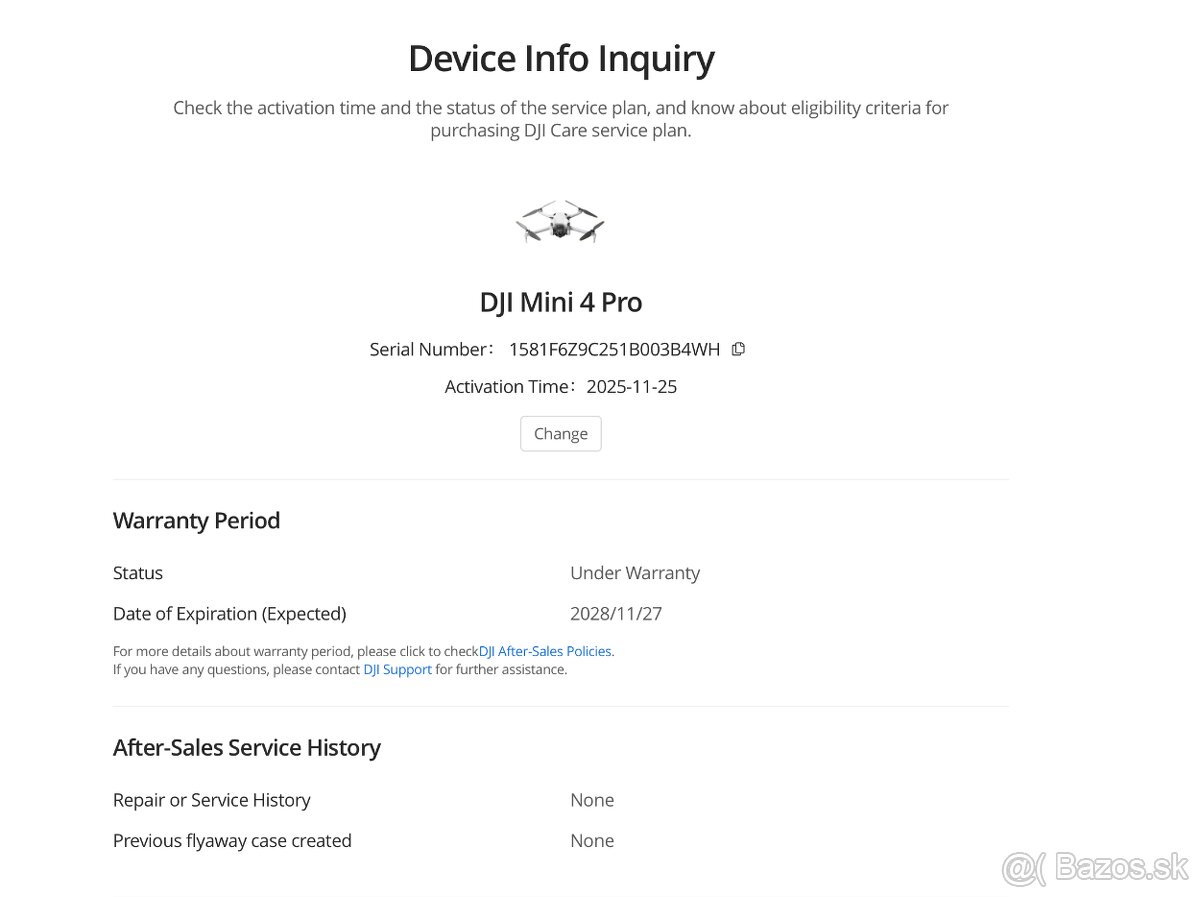
Task: Click the After-Sales Service History heading
Action: point(247,748)
